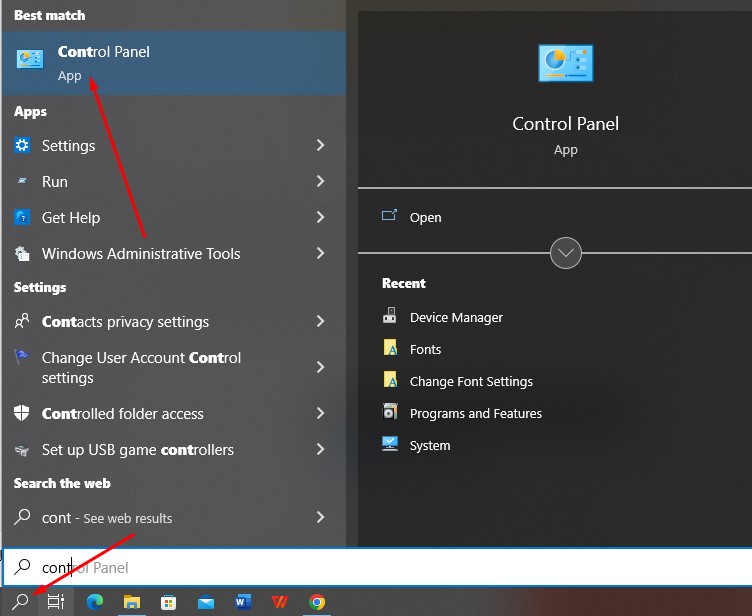The width and height of the screenshot is (752, 616).
Task: Open Control Panel best match result
Action: (174, 63)
